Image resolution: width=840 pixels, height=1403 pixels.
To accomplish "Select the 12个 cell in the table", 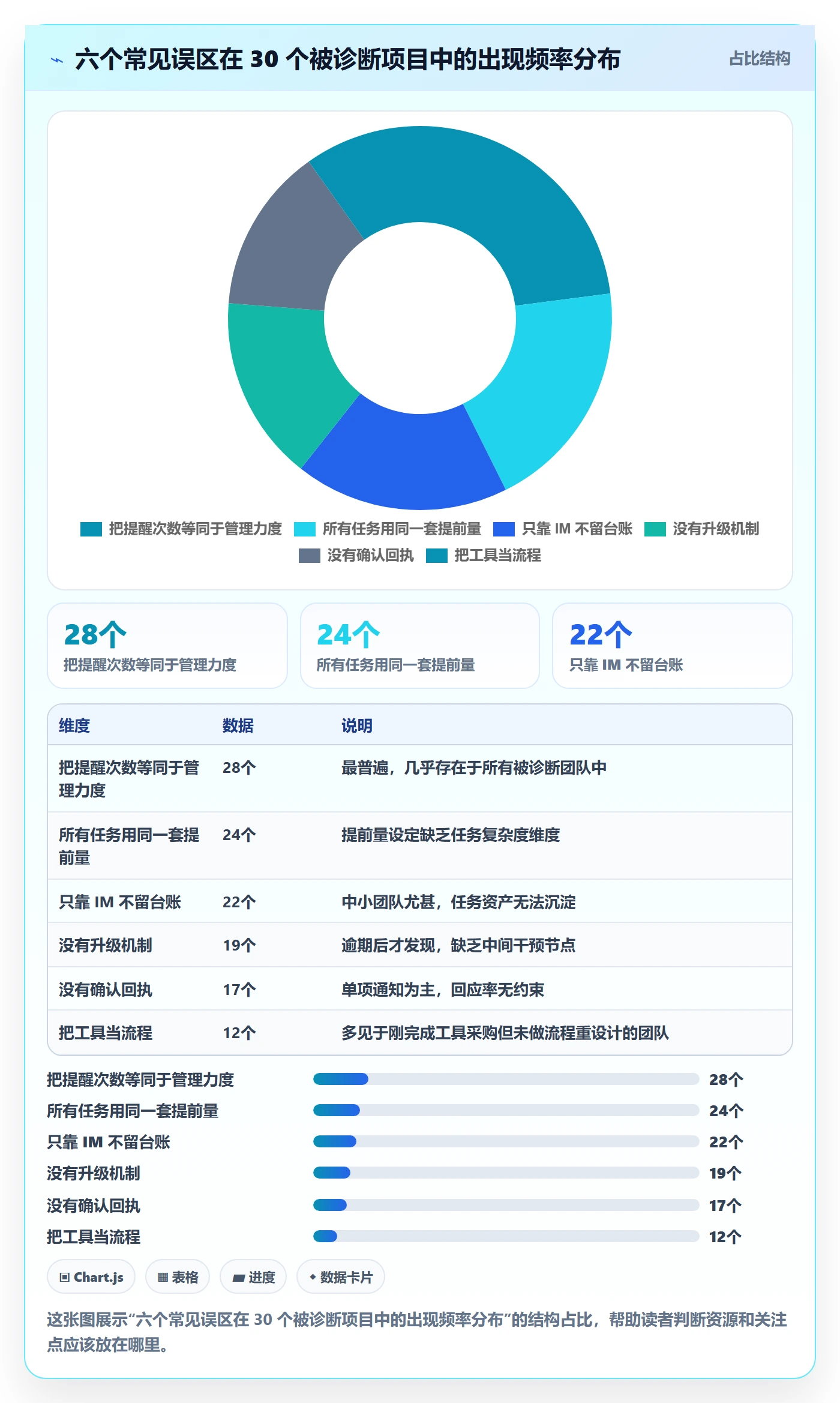I will [x=239, y=1033].
